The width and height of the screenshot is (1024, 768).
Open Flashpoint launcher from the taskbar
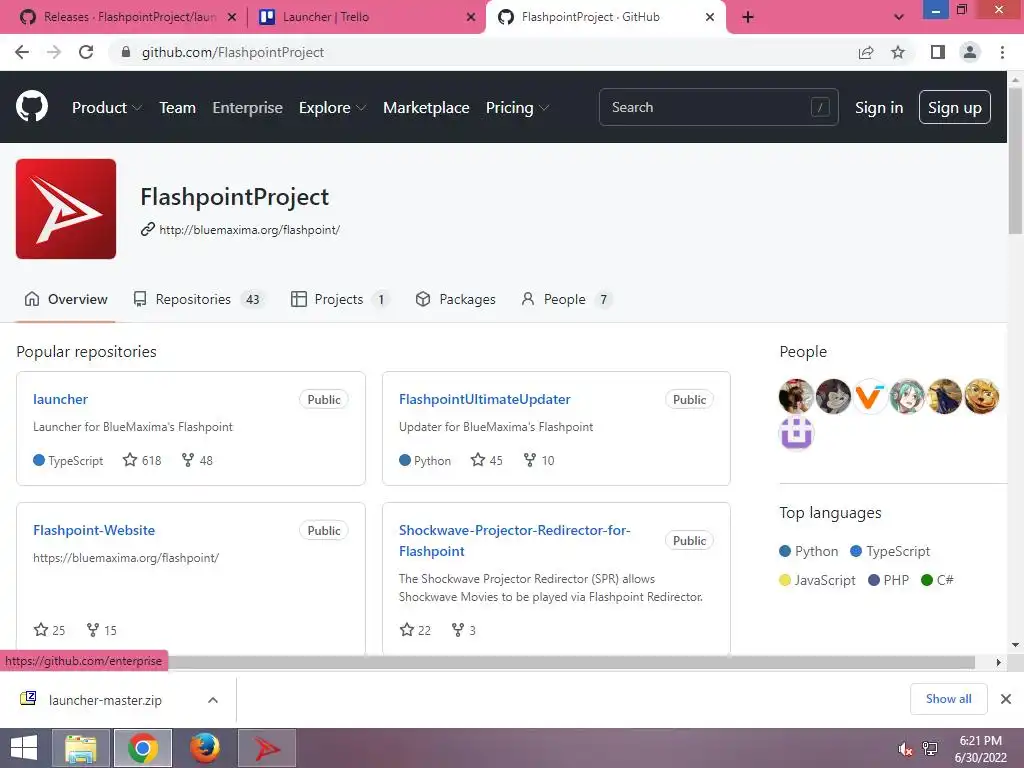(x=267, y=748)
